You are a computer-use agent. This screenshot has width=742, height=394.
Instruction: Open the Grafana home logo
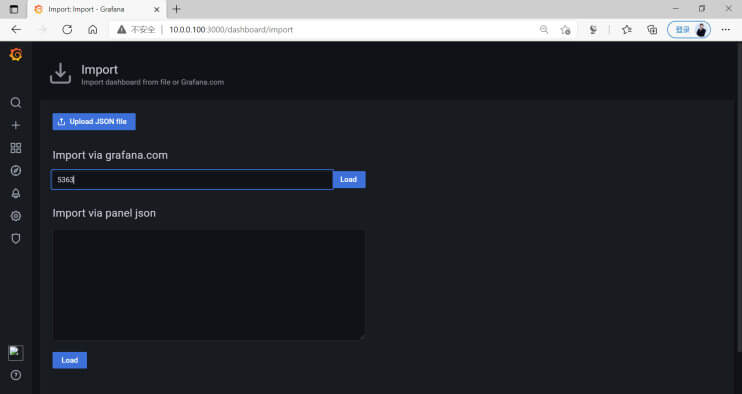16,55
